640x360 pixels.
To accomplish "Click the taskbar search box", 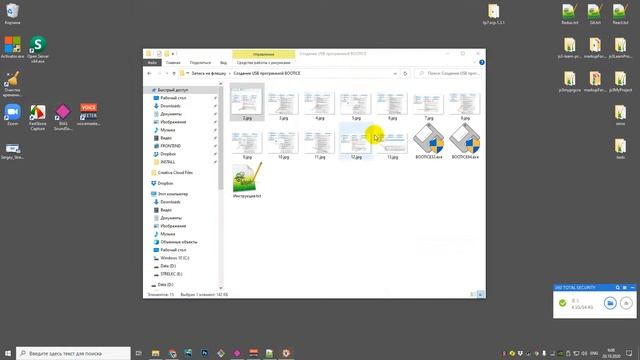I will click(73, 353).
